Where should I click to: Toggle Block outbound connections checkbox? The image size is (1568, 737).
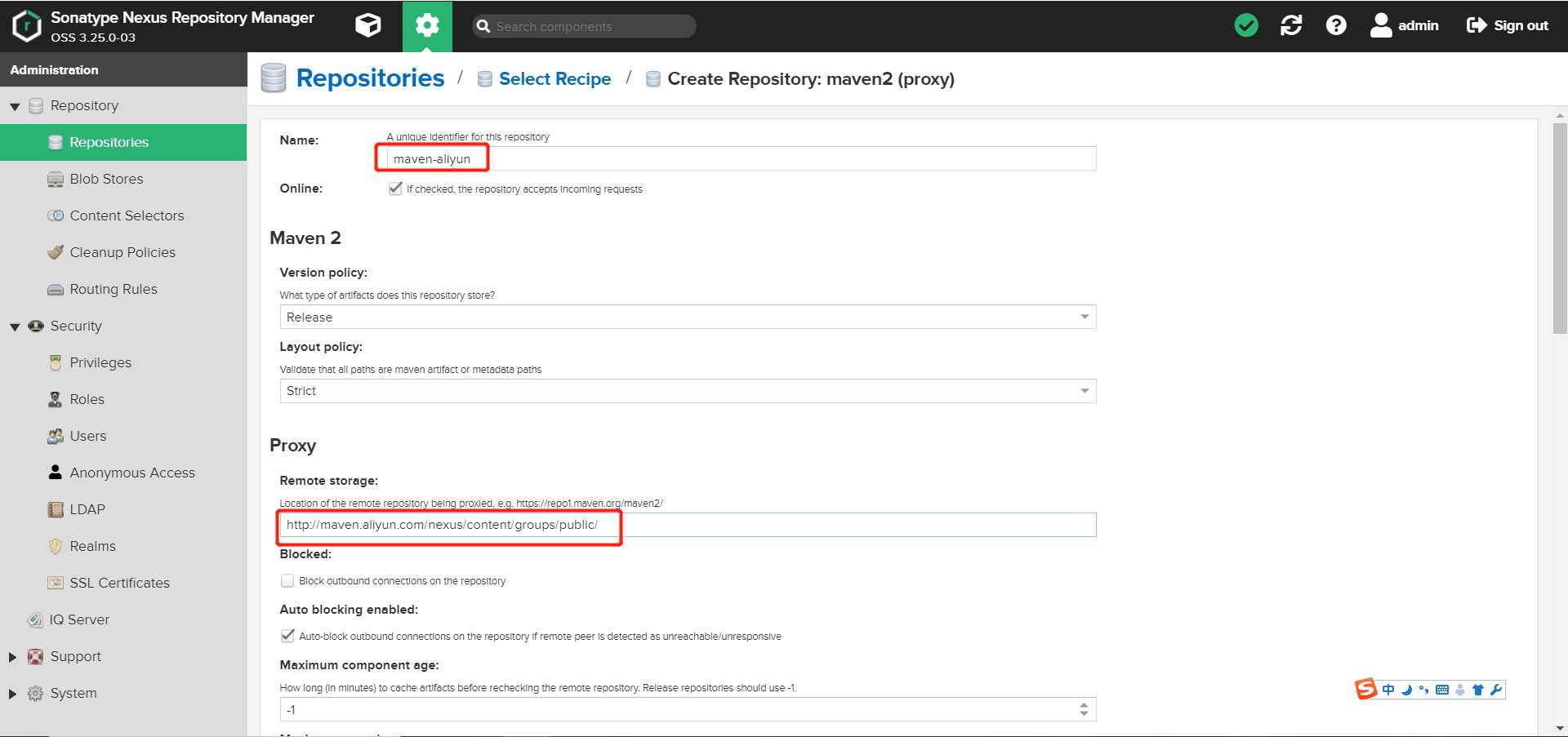(287, 580)
